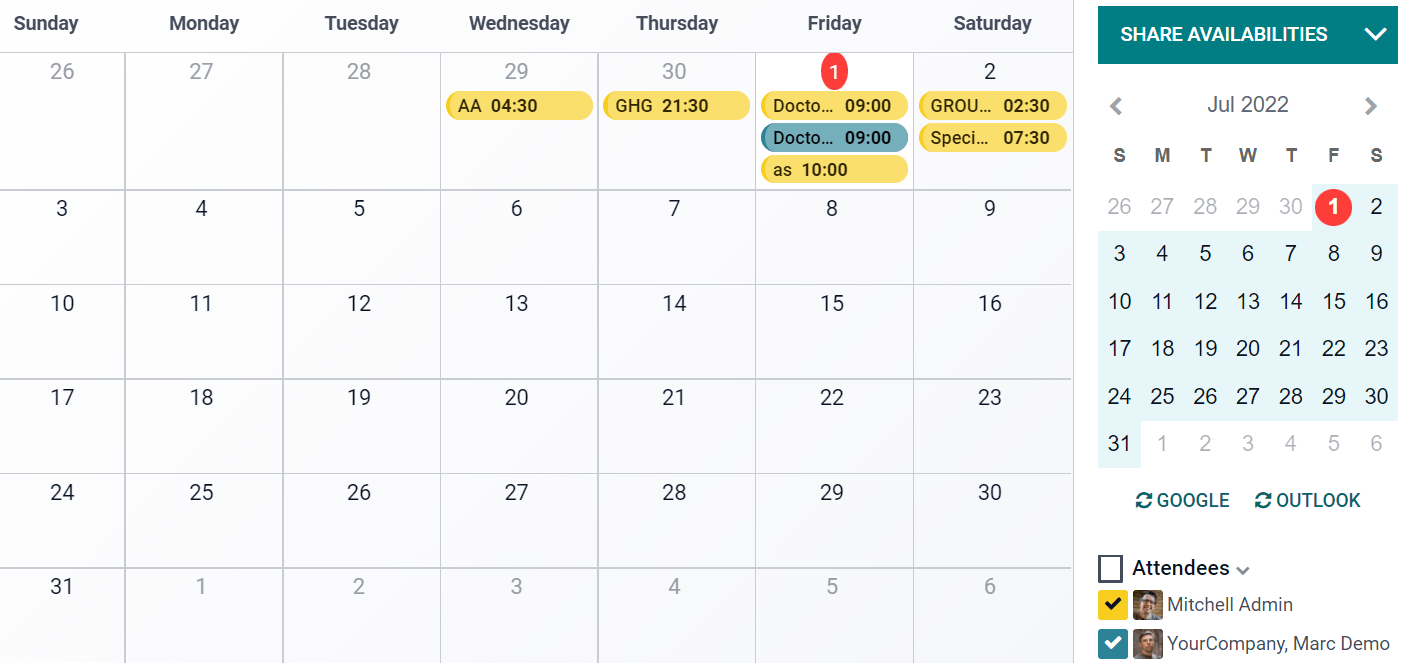1406x663 pixels.
Task: Click the previous month arrow in mini calendar
Action: pyautogui.click(x=1116, y=105)
